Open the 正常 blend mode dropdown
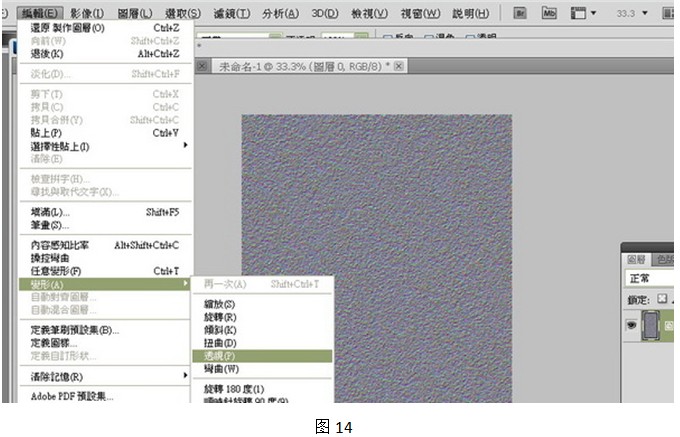Viewport: 680px width, 437px height. click(x=650, y=278)
